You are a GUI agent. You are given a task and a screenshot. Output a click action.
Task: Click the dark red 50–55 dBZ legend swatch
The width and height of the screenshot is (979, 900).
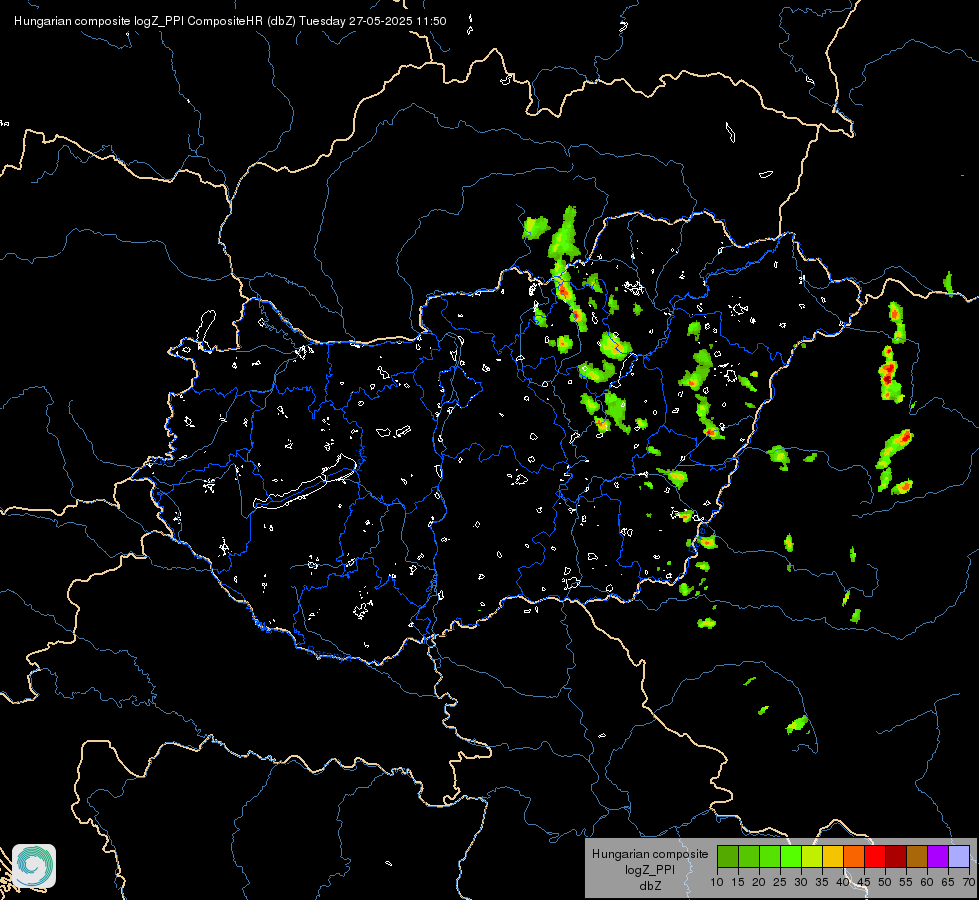tap(896, 856)
